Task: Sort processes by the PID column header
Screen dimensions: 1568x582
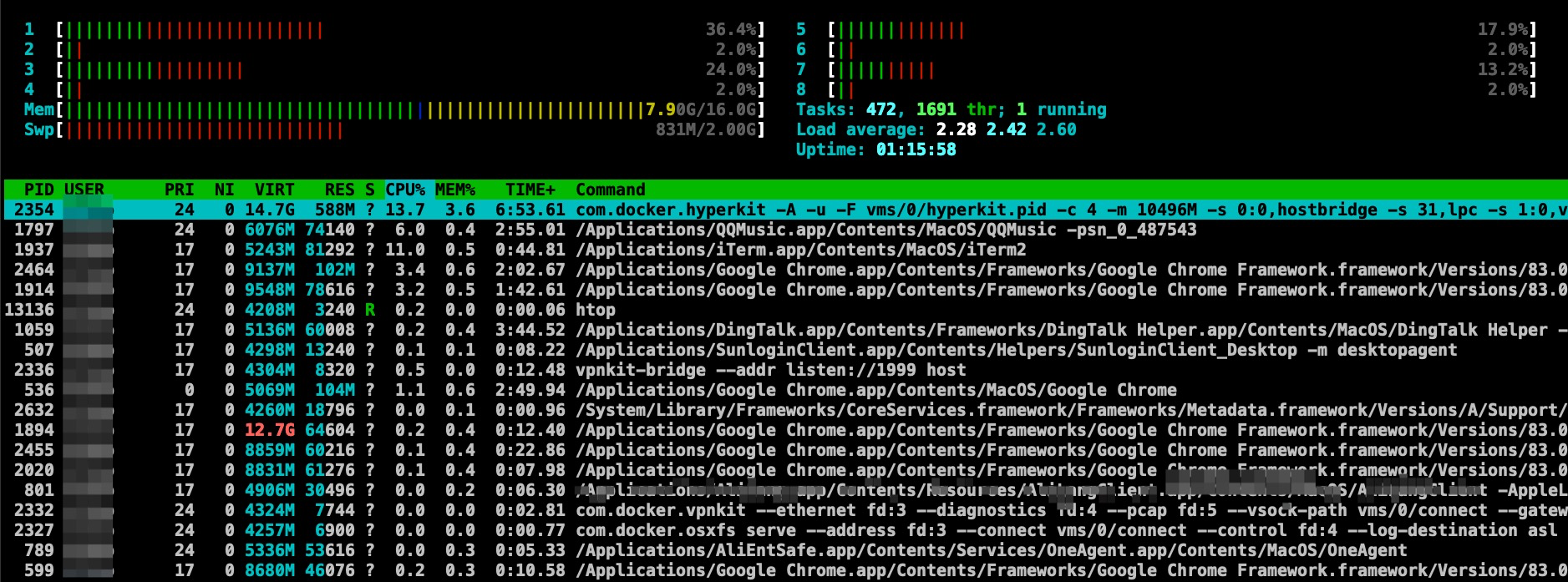Action: point(38,190)
